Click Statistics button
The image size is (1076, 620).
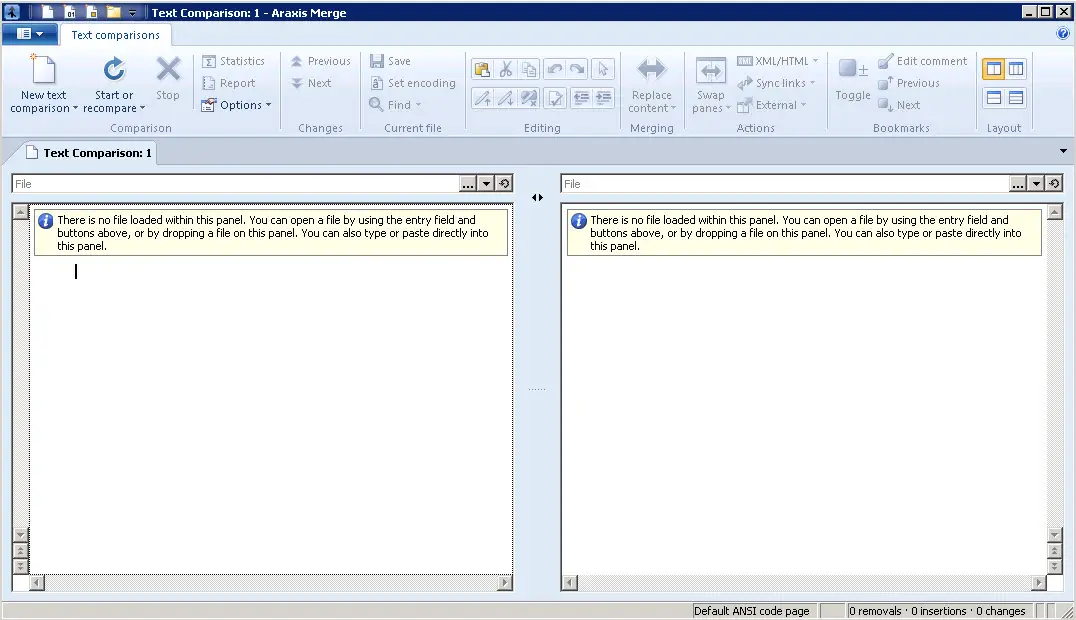(x=233, y=61)
